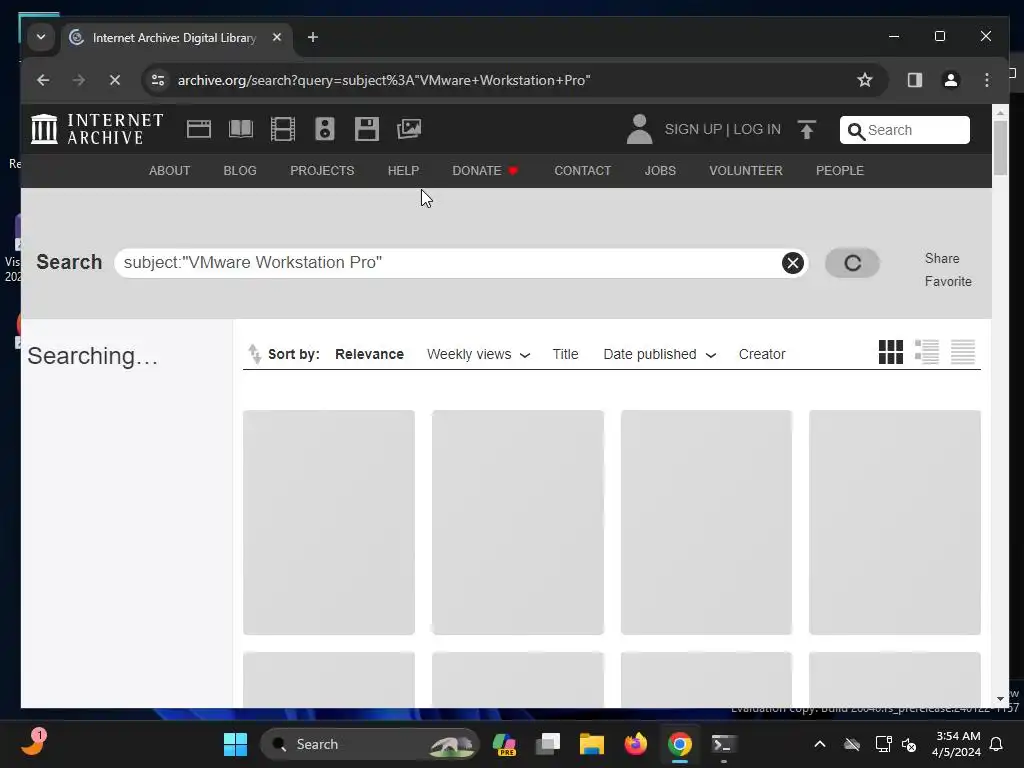The height and width of the screenshot is (768, 1024).
Task: Open the ABOUT menu item
Action: (169, 170)
